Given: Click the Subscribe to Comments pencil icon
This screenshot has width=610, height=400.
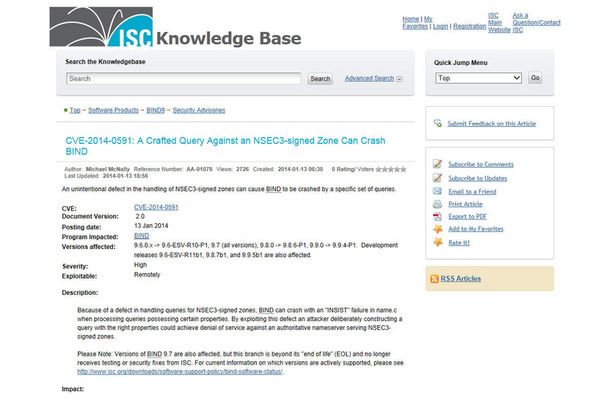Looking at the screenshot, I should 438,164.
